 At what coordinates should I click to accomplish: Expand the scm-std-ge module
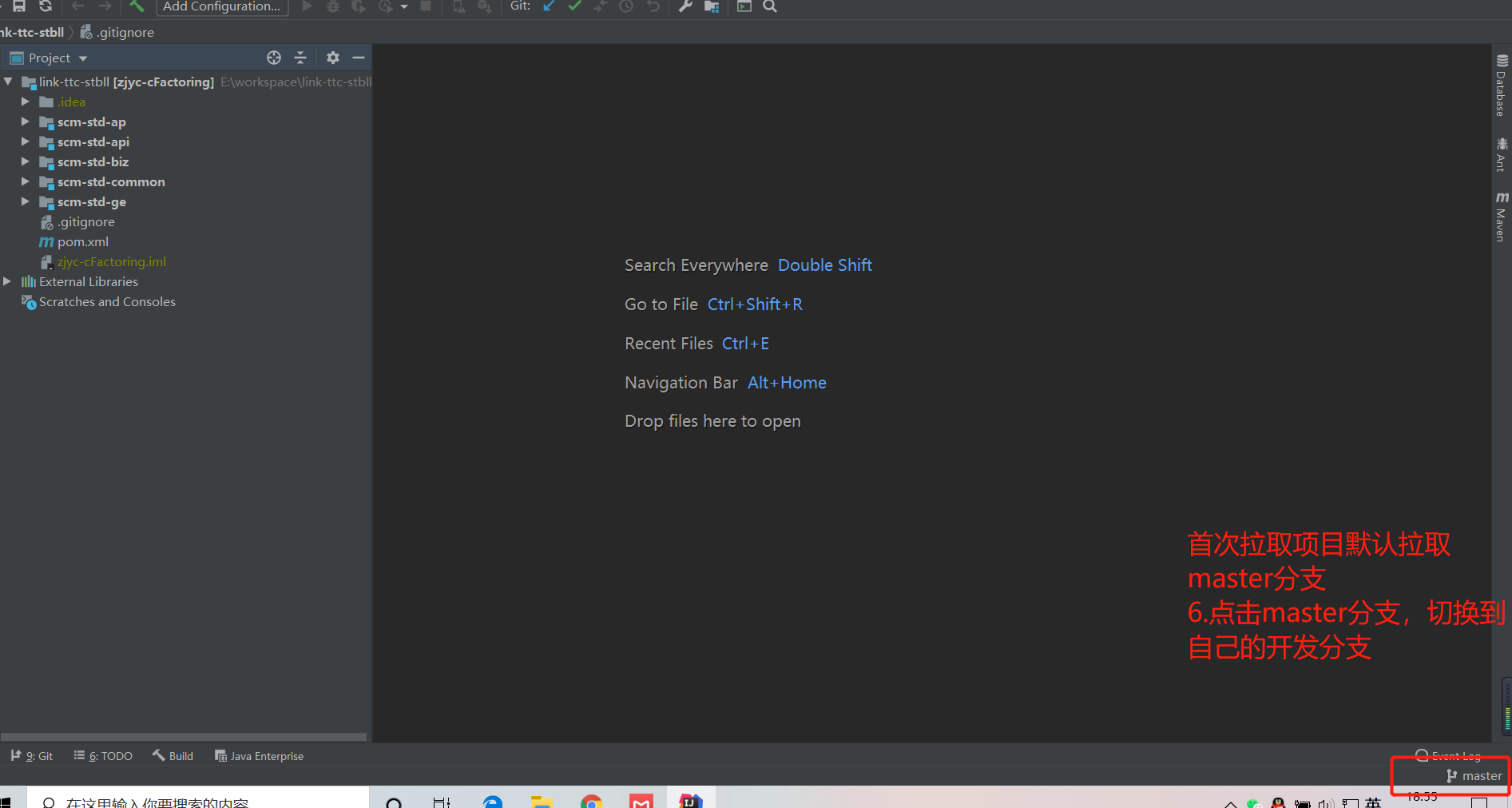25,201
